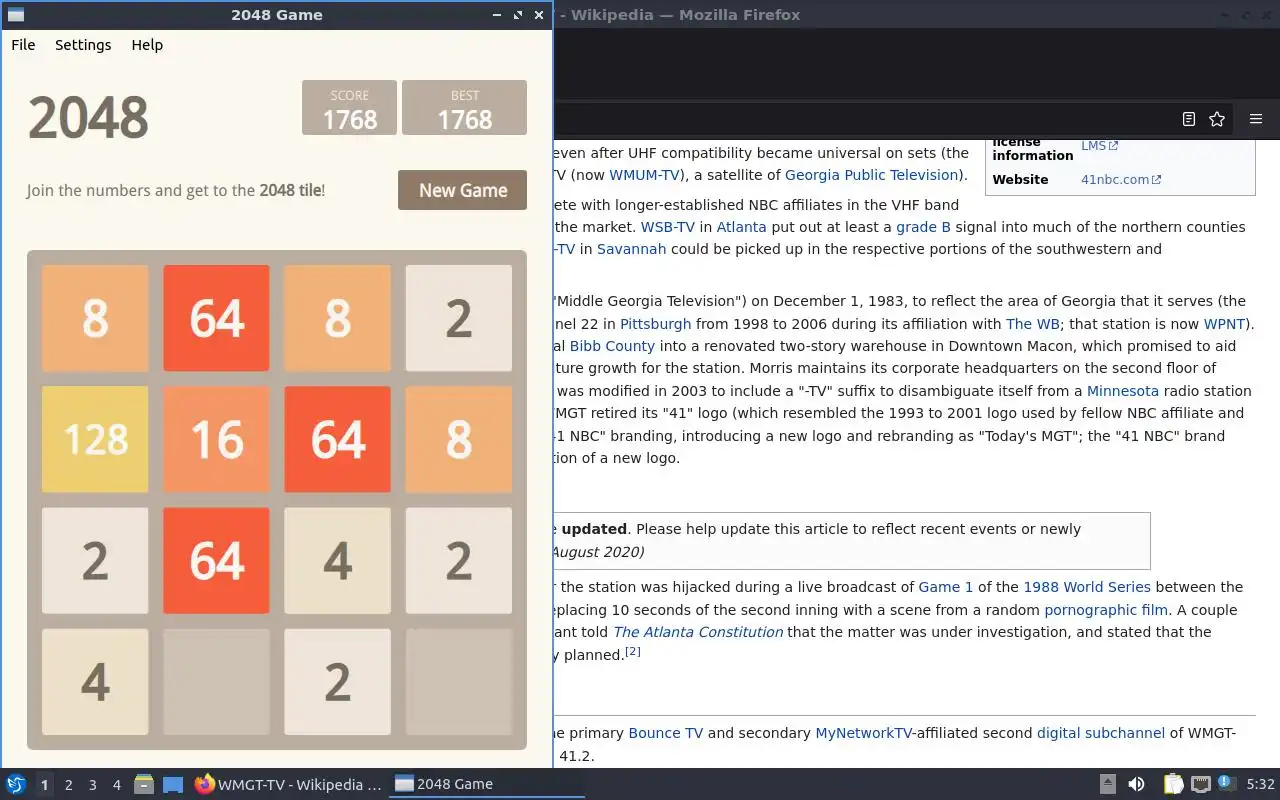
Task: Follow the WSB-TV link
Action: coord(668,227)
